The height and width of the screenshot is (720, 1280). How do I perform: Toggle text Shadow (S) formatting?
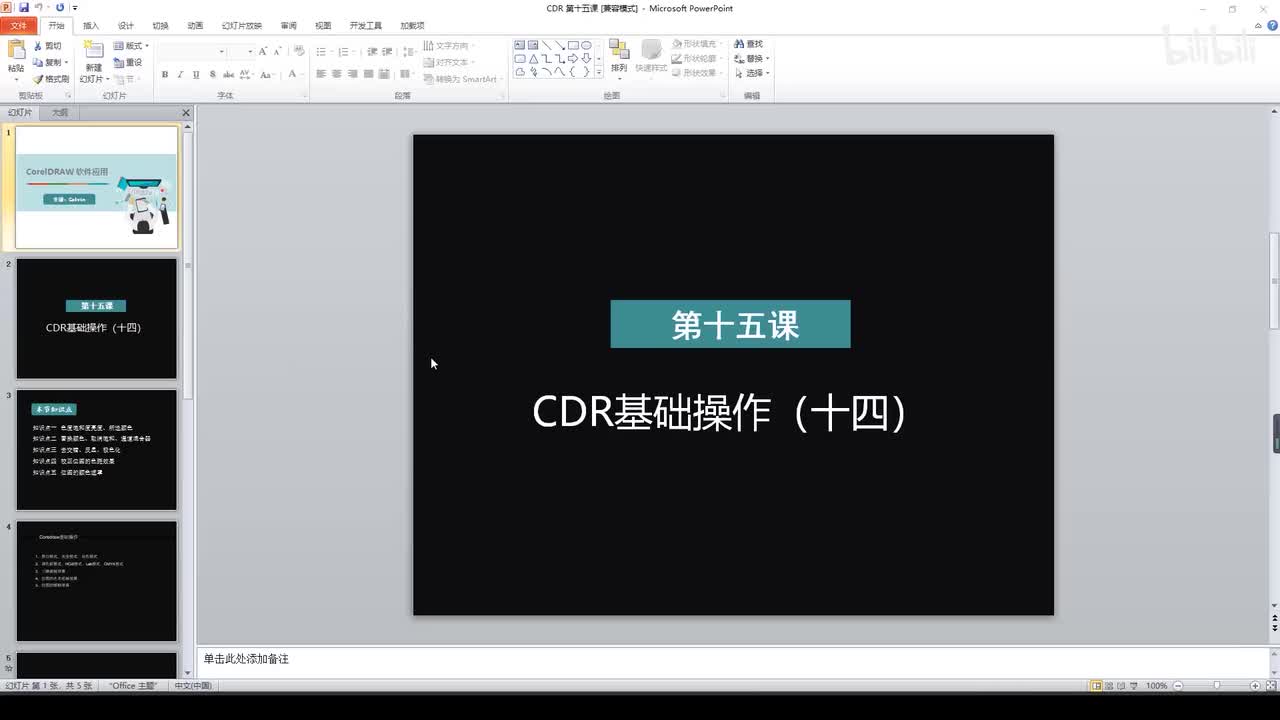coord(212,74)
